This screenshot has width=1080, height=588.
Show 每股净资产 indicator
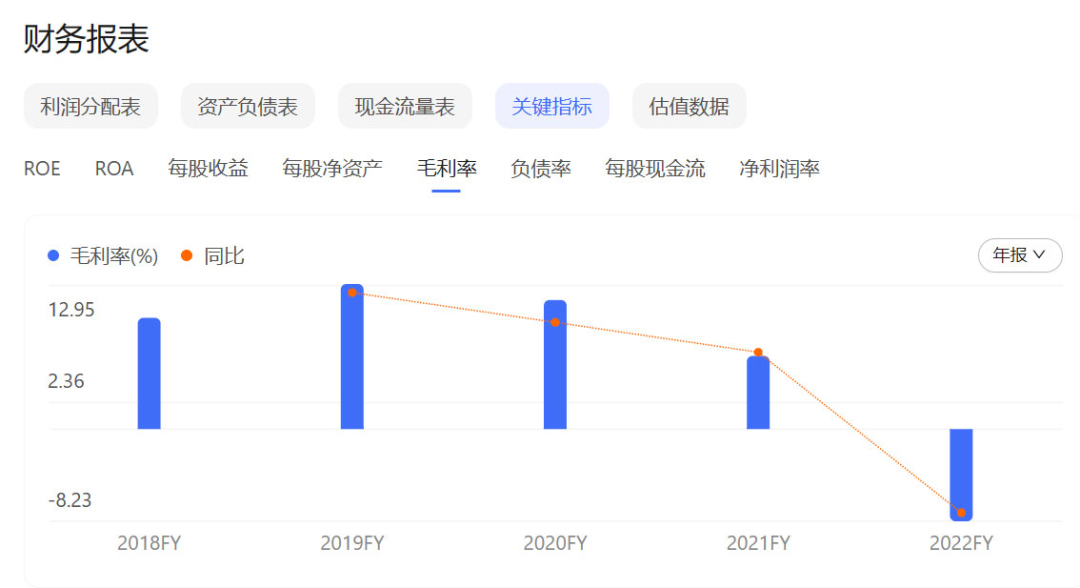pyautogui.click(x=332, y=169)
